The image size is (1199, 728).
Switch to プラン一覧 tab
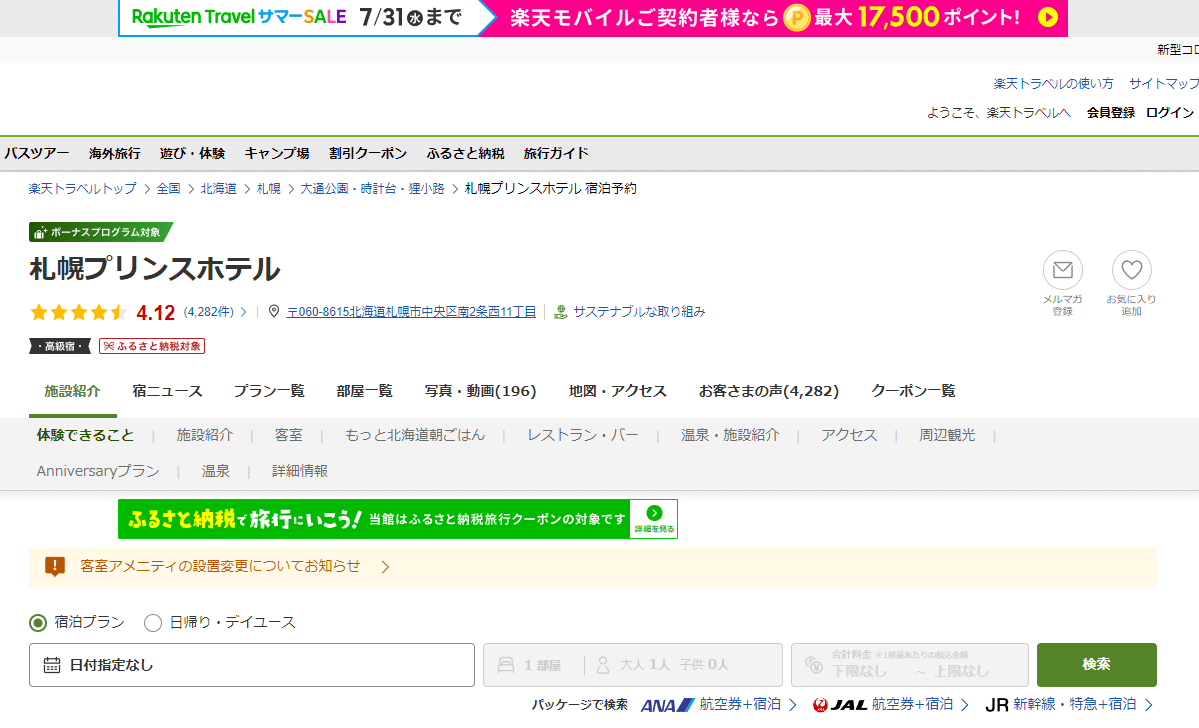[x=269, y=391]
